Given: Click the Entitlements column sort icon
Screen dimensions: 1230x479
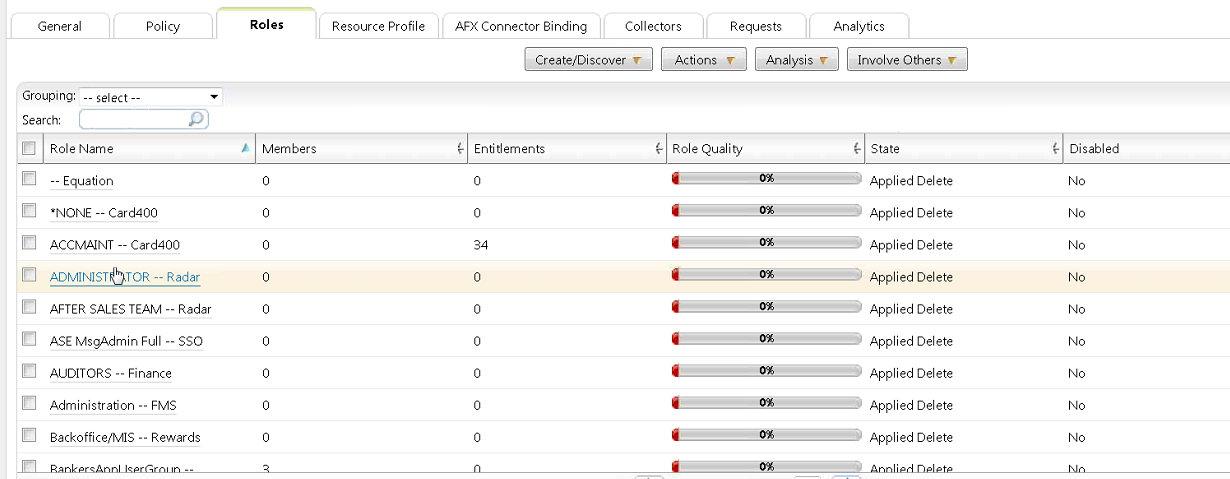Looking at the screenshot, I should [x=658, y=149].
